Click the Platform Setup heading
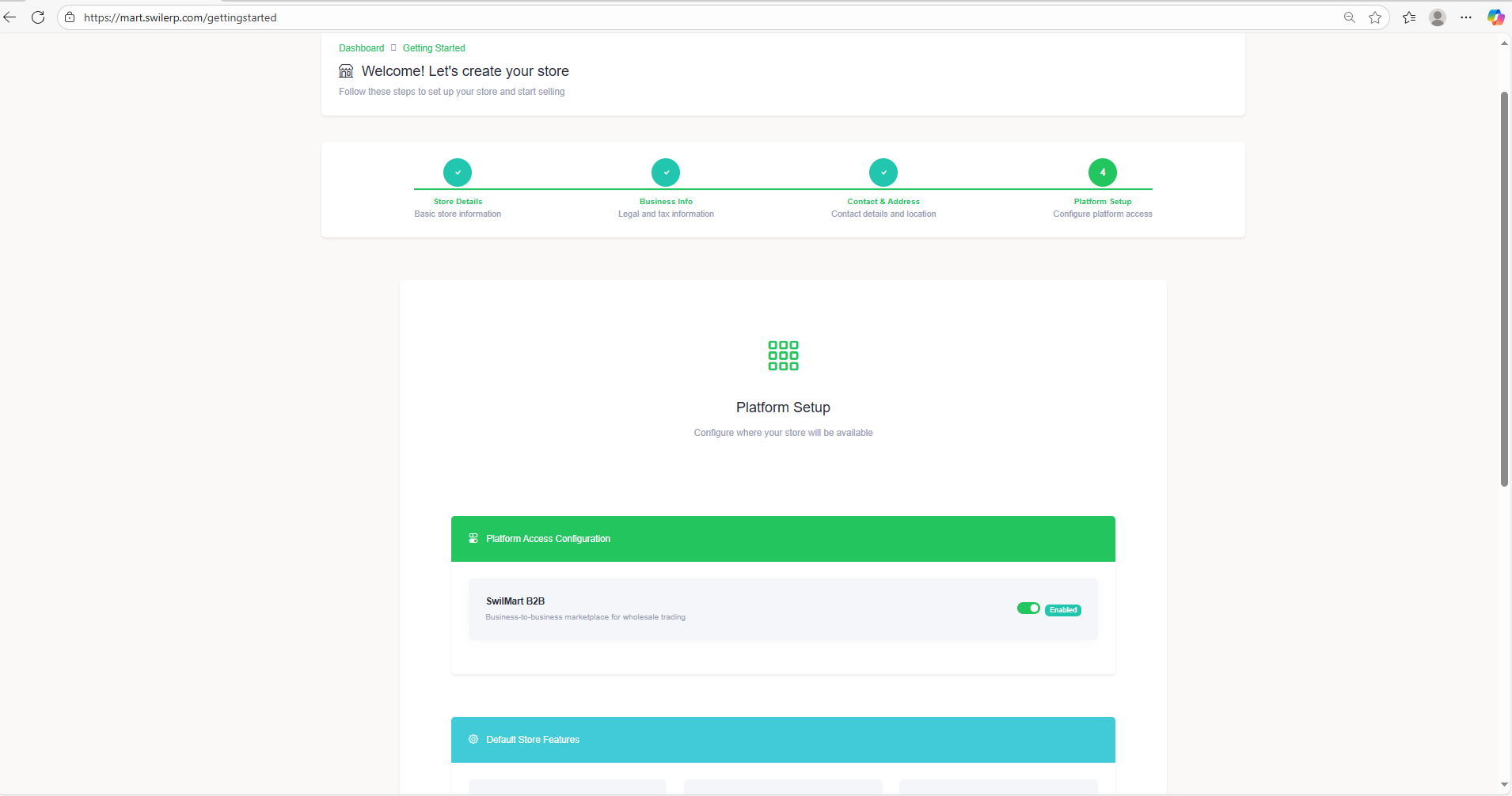This screenshot has height=796, width=1512. pyautogui.click(x=783, y=407)
